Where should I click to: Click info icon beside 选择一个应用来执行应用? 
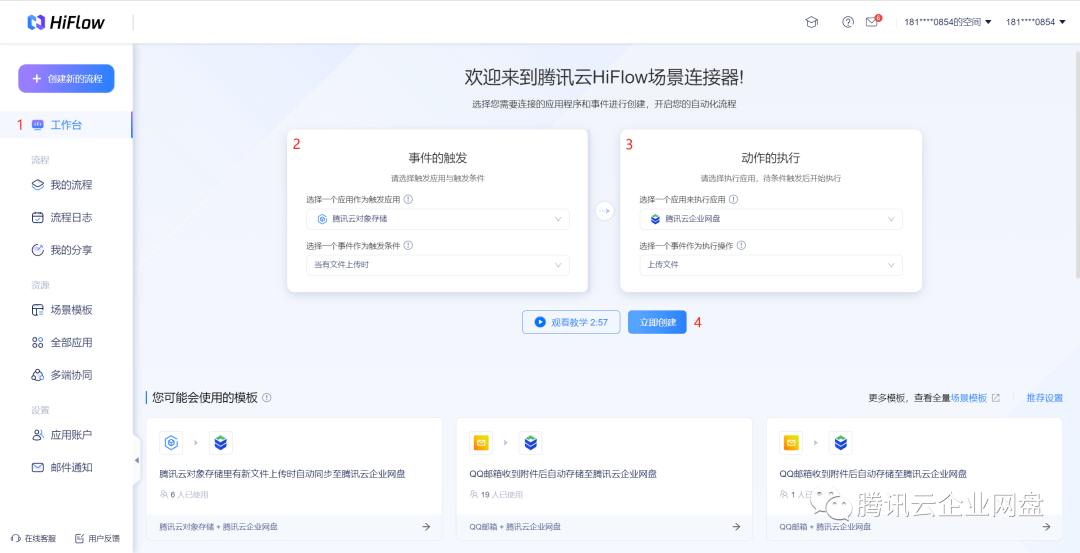734,199
